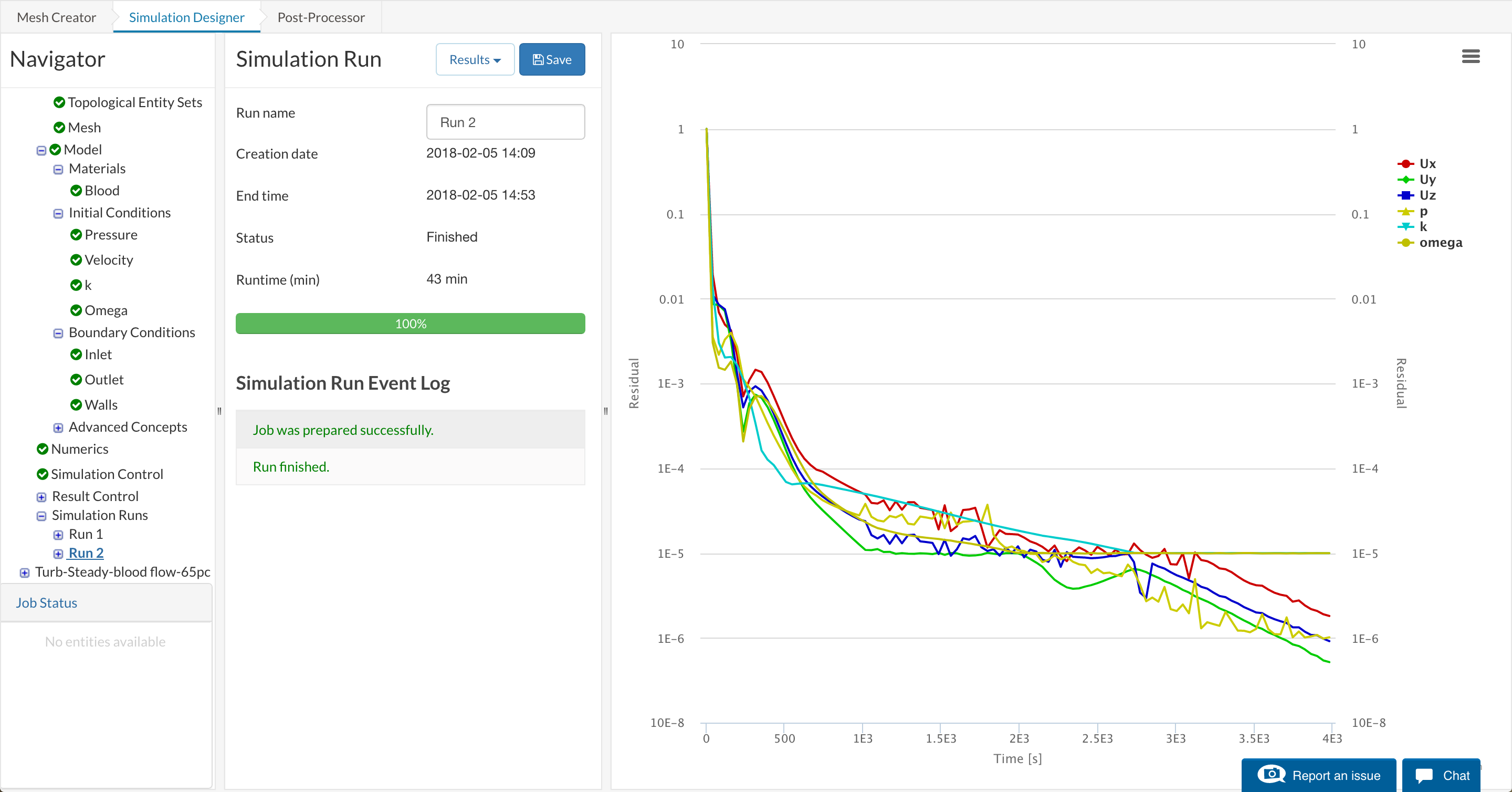Click the check icon next to Walls
This screenshot has width=1512, height=792.
coord(76,404)
